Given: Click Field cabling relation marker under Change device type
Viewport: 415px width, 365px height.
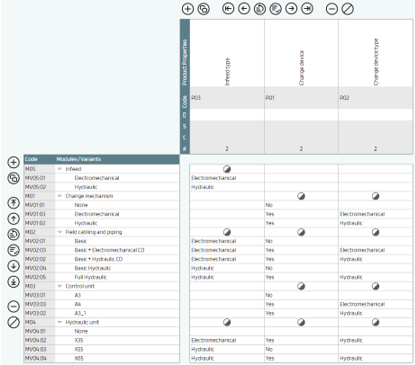Looking at the screenshot, I should (375, 232).
